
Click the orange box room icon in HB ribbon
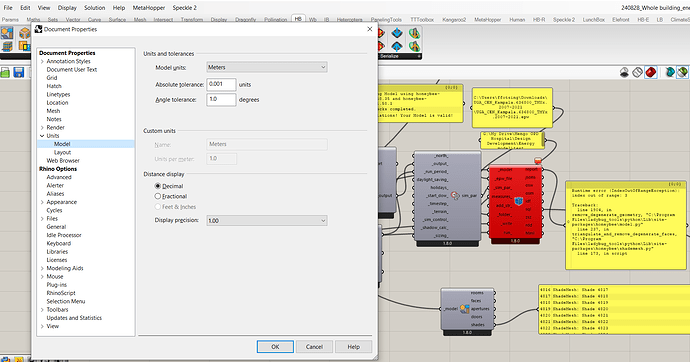(x=25, y=33)
